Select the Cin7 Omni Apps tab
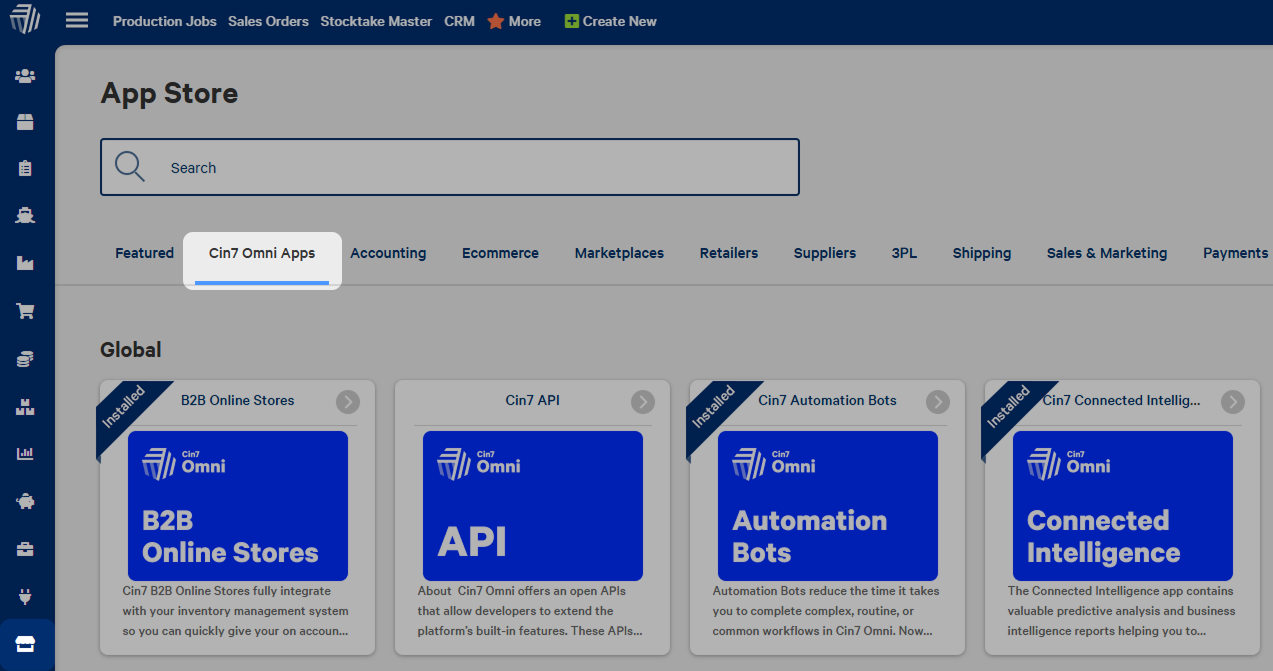 pyautogui.click(x=262, y=253)
